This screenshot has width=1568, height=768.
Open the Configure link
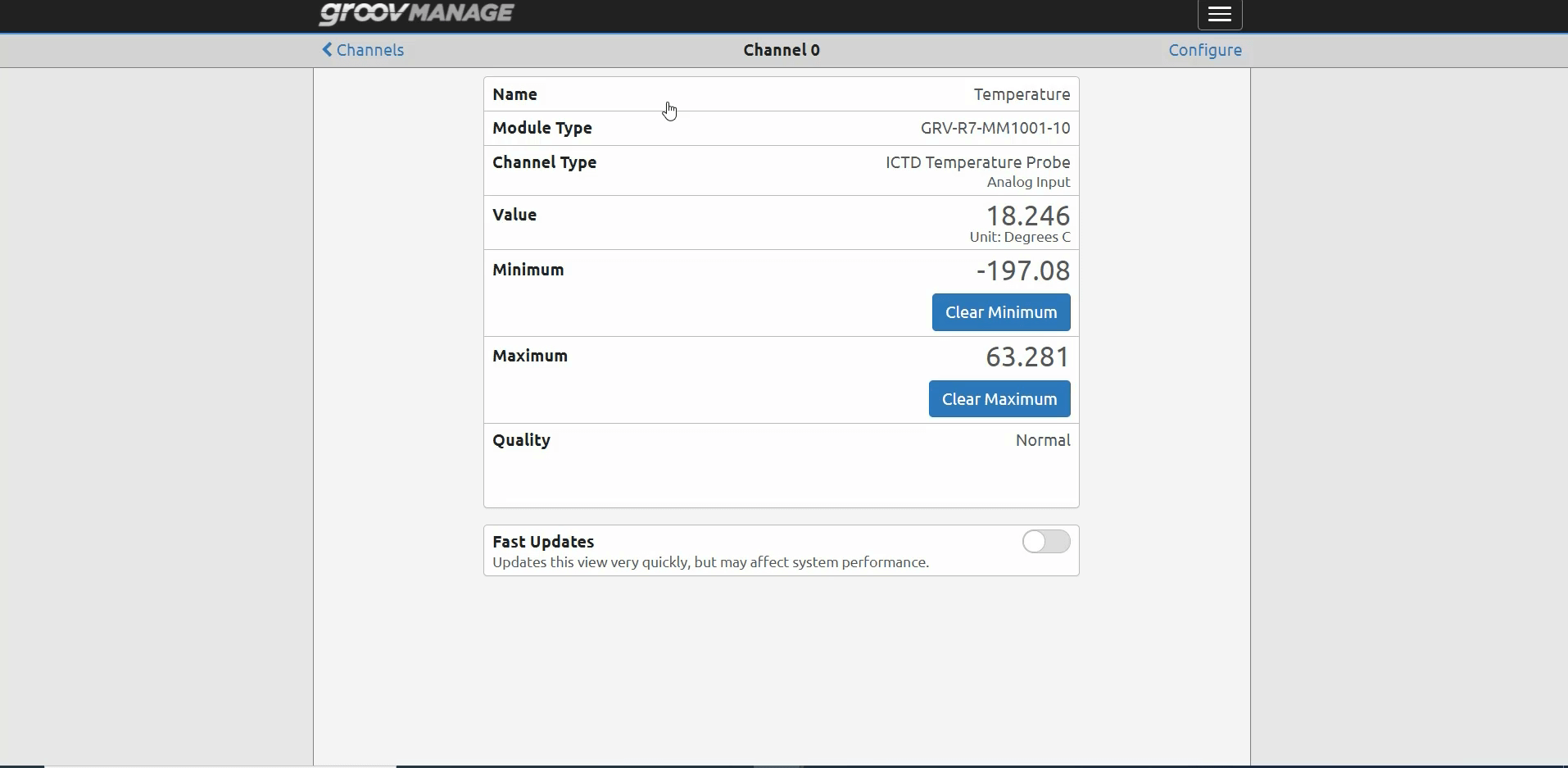pyautogui.click(x=1205, y=50)
